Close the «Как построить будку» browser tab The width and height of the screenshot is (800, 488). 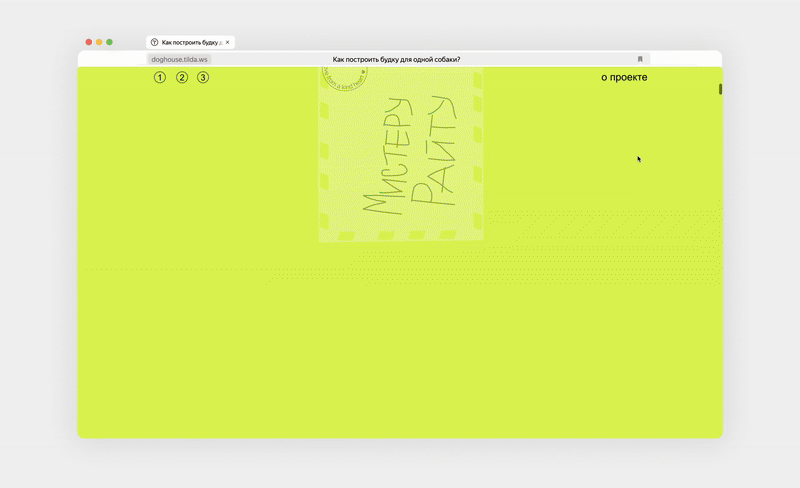point(228,42)
